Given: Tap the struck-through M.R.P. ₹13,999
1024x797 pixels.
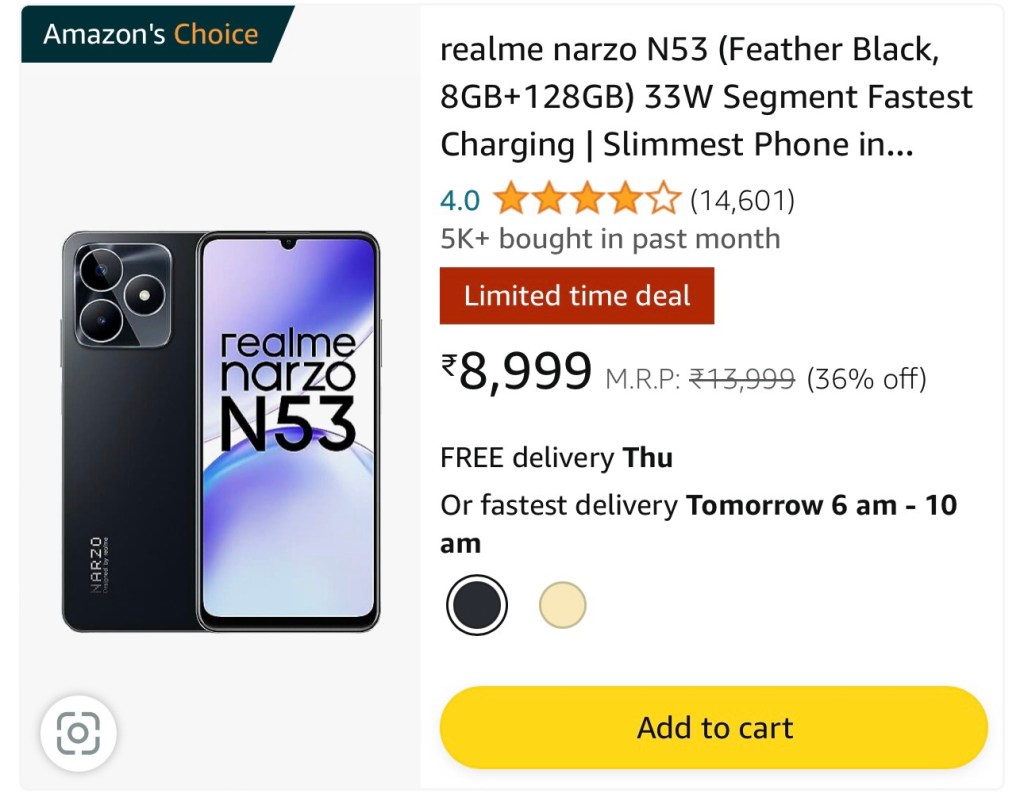Looking at the screenshot, I should [700, 379].
